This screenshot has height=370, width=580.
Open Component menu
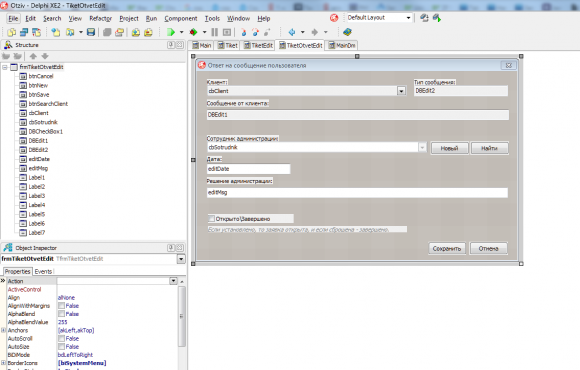point(181,18)
